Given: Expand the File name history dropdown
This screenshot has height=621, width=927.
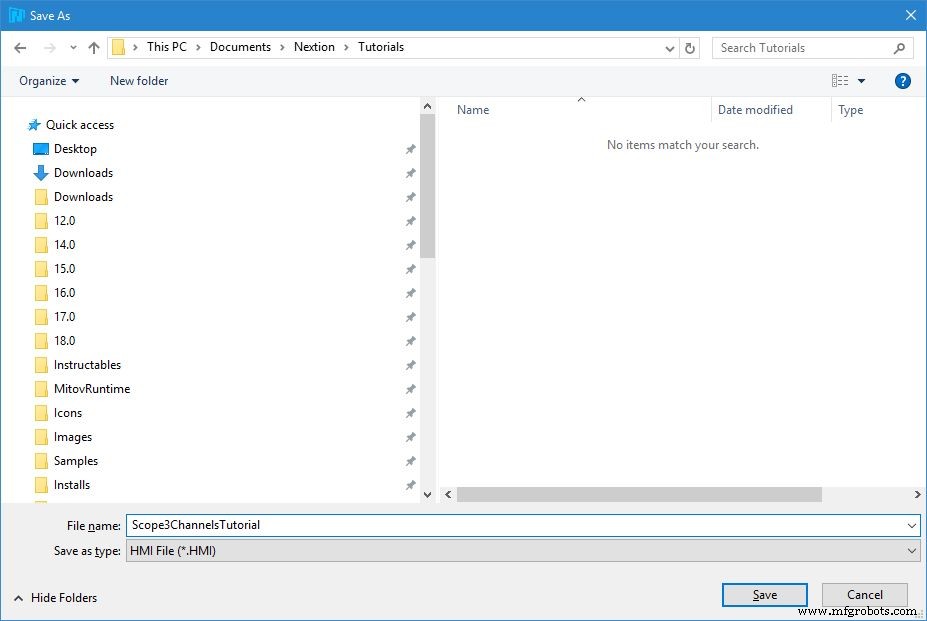Looking at the screenshot, I should click(x=911, y=525).
